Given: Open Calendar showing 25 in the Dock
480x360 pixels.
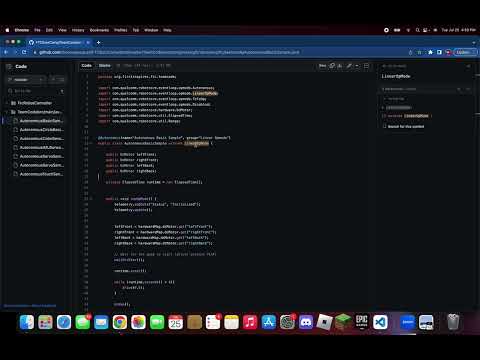Looking at the screenshot, I should point(176,322).
